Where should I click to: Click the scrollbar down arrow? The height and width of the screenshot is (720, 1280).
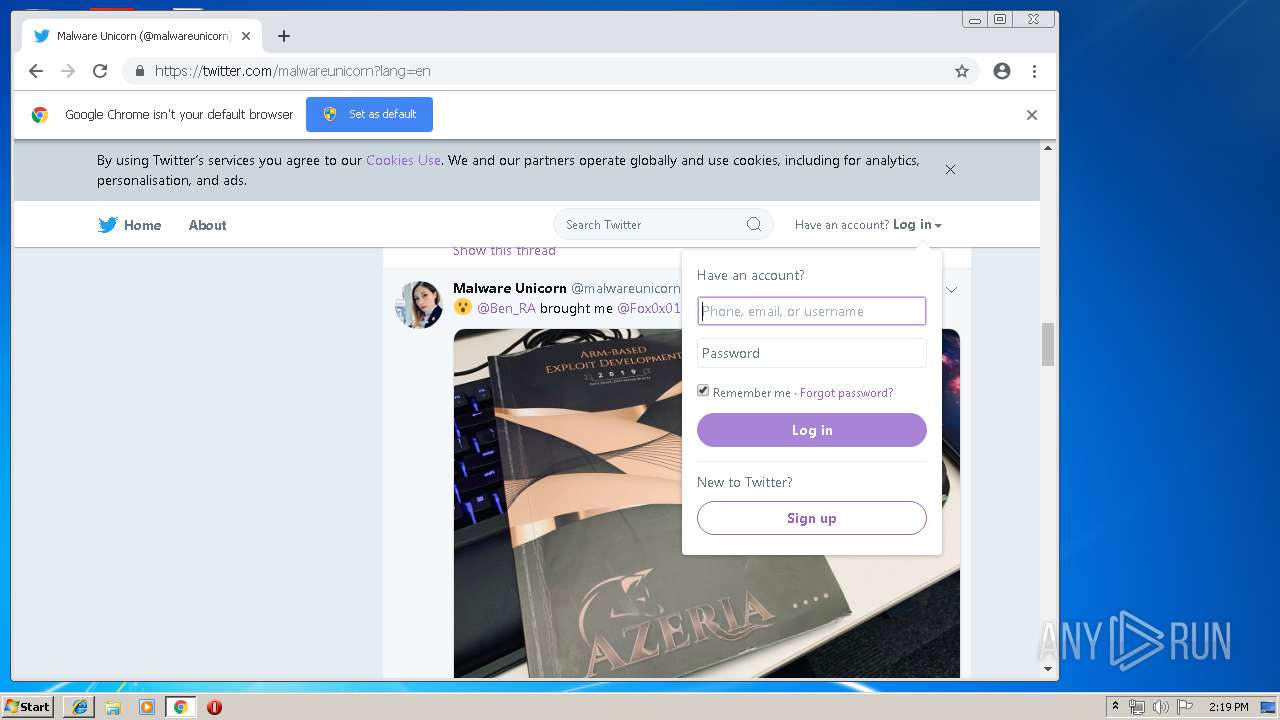point(1048,669)
